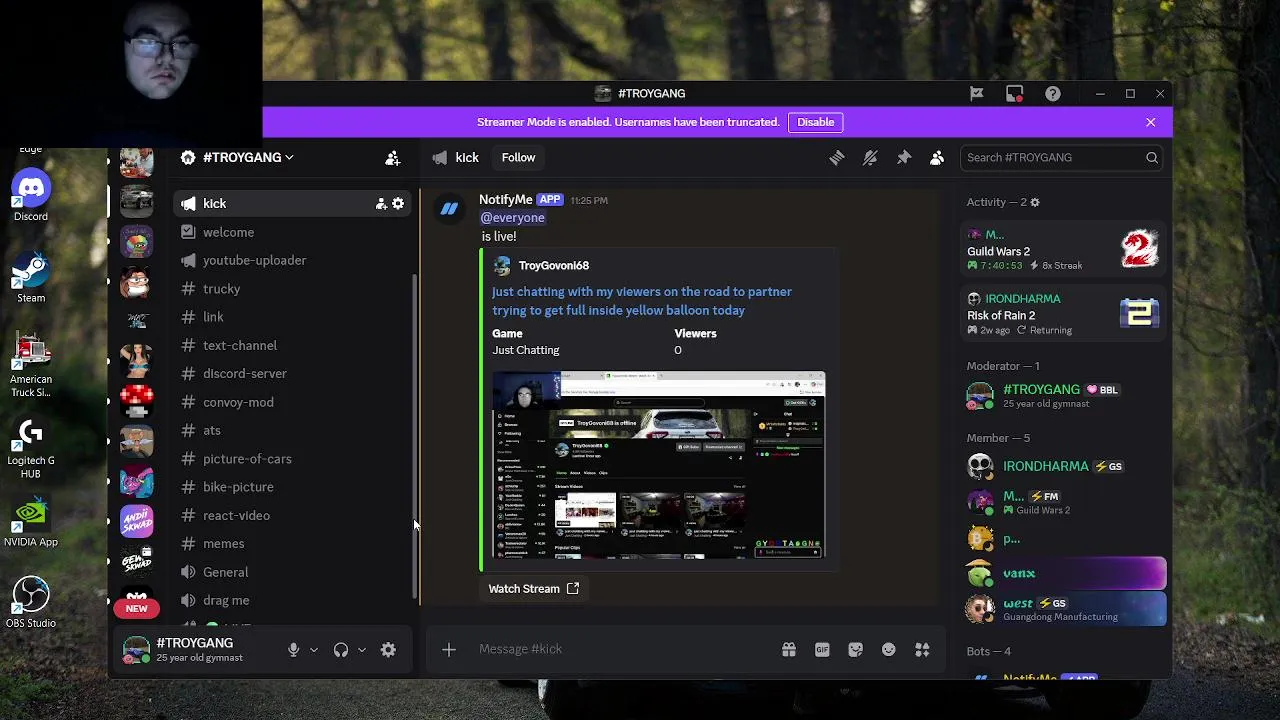Open OBS Studio desktop shortcut
The height and width of the screenshot is (720, 1280).
click(x=31, y=603)
